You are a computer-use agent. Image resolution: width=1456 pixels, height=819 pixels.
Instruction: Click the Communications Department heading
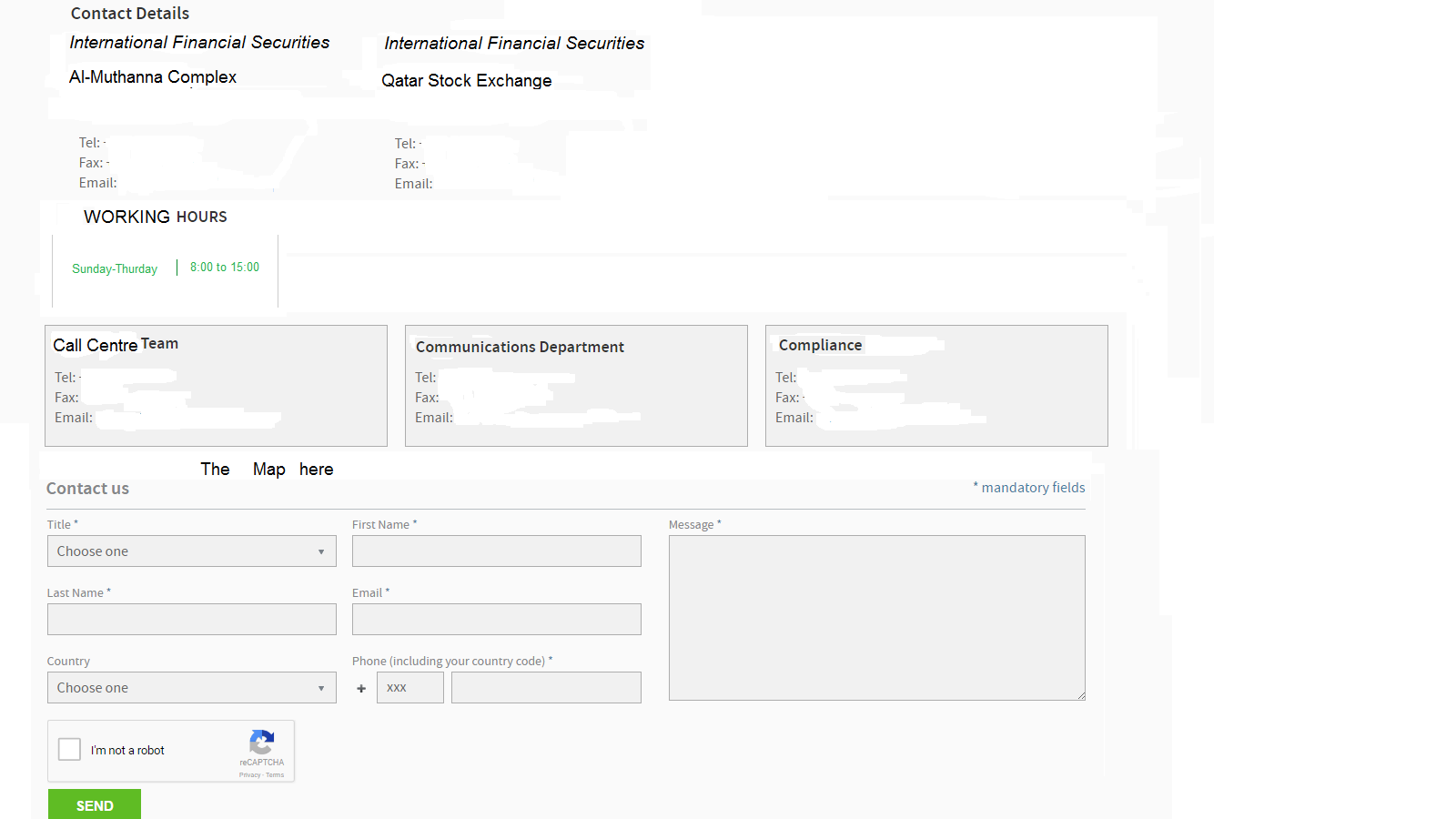520,347
